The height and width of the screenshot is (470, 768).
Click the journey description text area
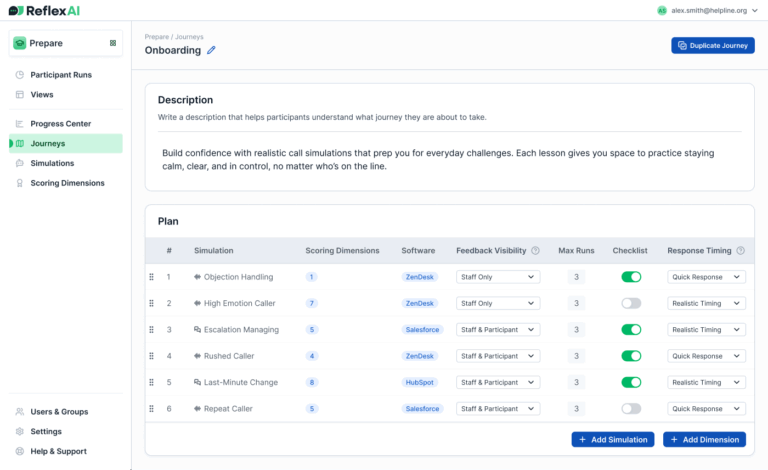[449, 159]
